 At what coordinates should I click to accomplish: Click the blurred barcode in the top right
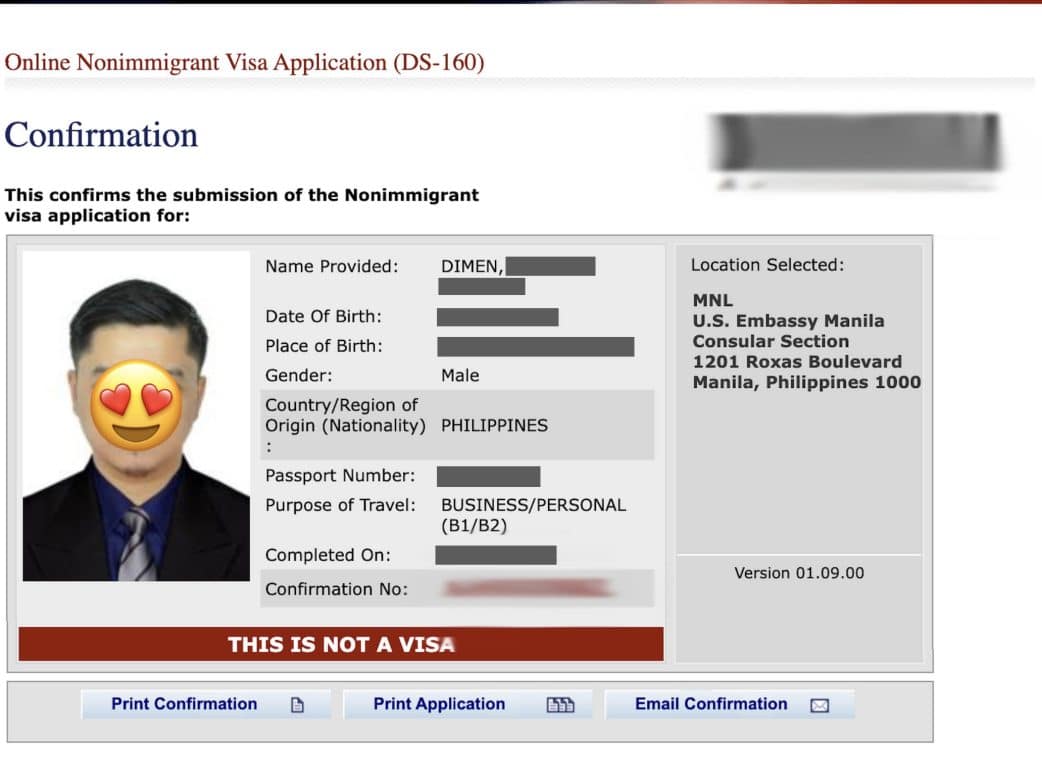[855, 143]
